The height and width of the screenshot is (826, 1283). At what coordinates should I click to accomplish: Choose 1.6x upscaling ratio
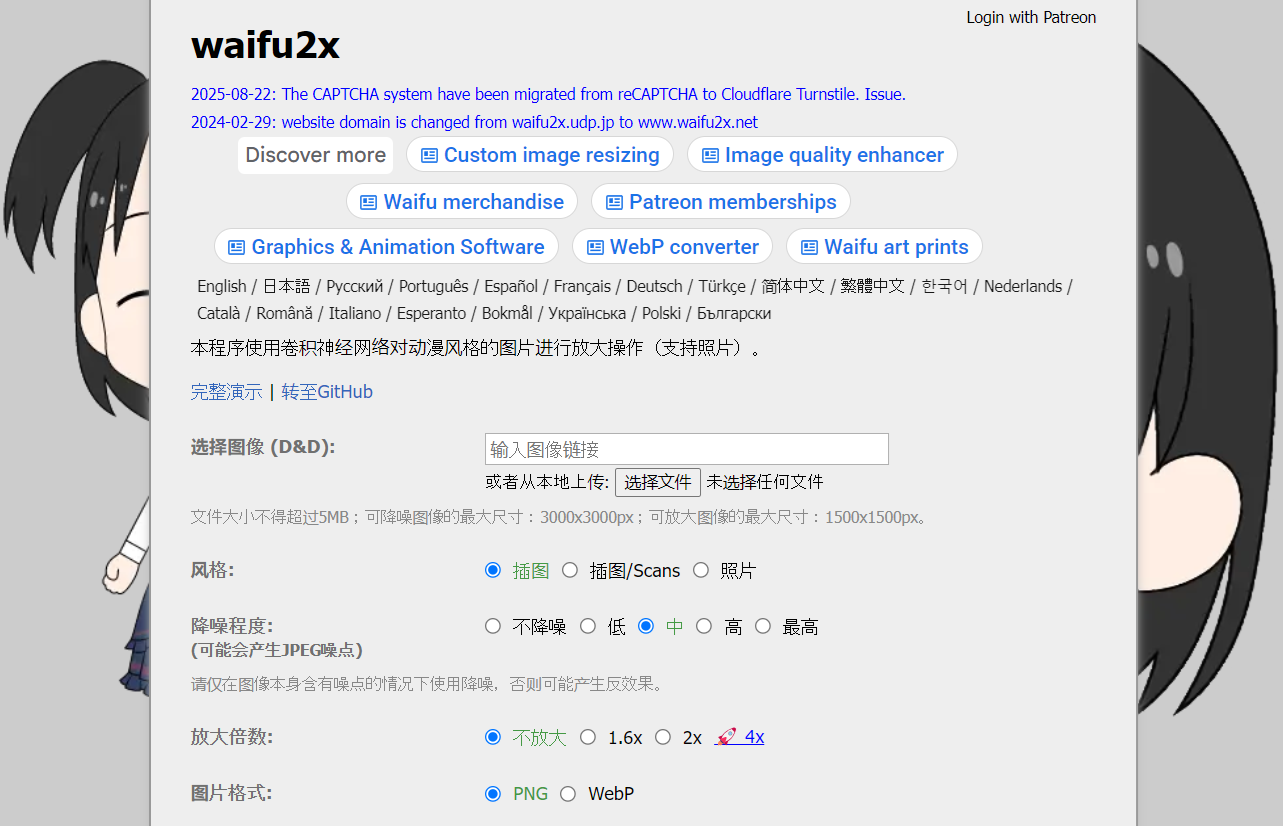click(588, 737)
